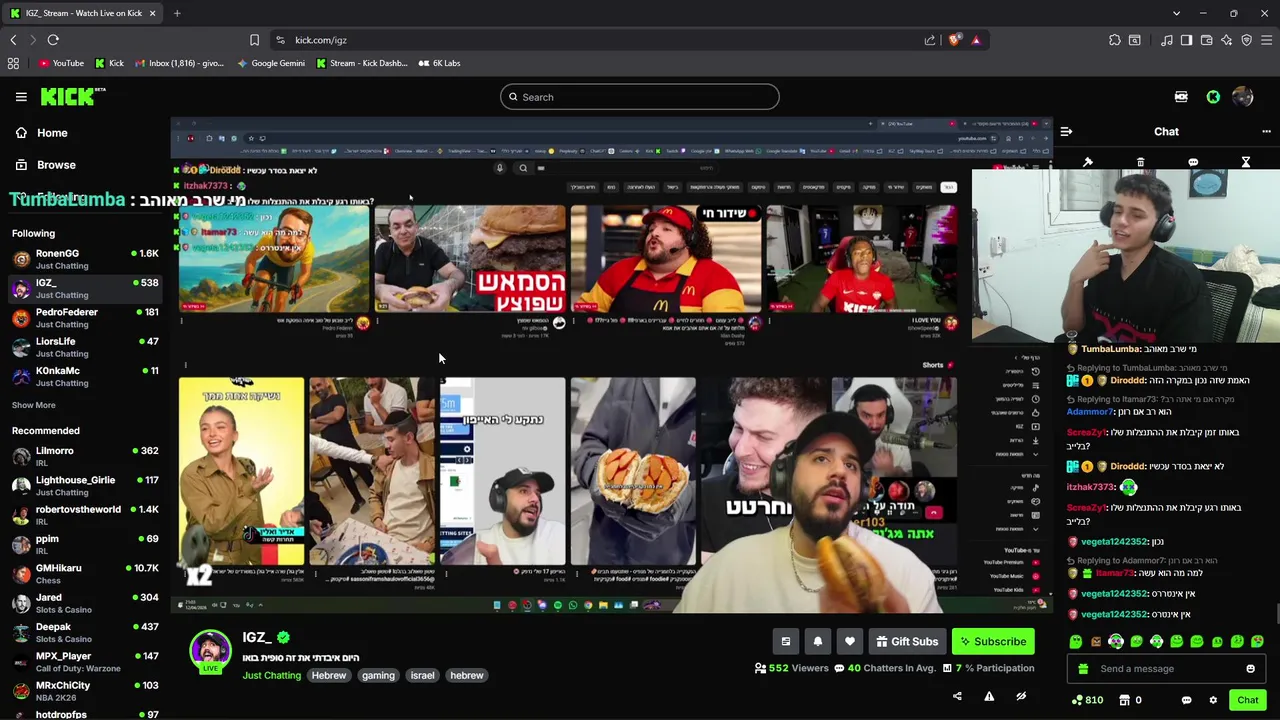This screenshot has height=720, width=1280.
Task: Click the chat trash can icon
Action: [1140, 162]
